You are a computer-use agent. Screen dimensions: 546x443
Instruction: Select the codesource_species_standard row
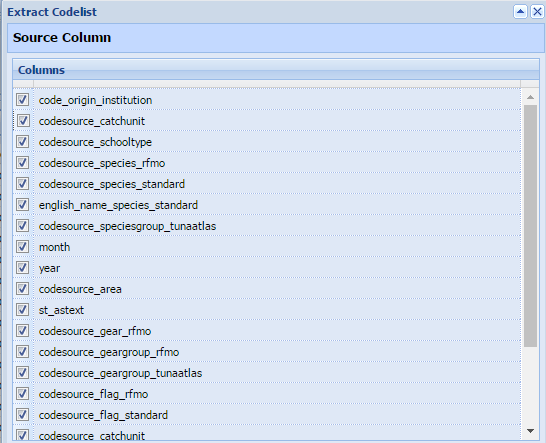point(267,184)
